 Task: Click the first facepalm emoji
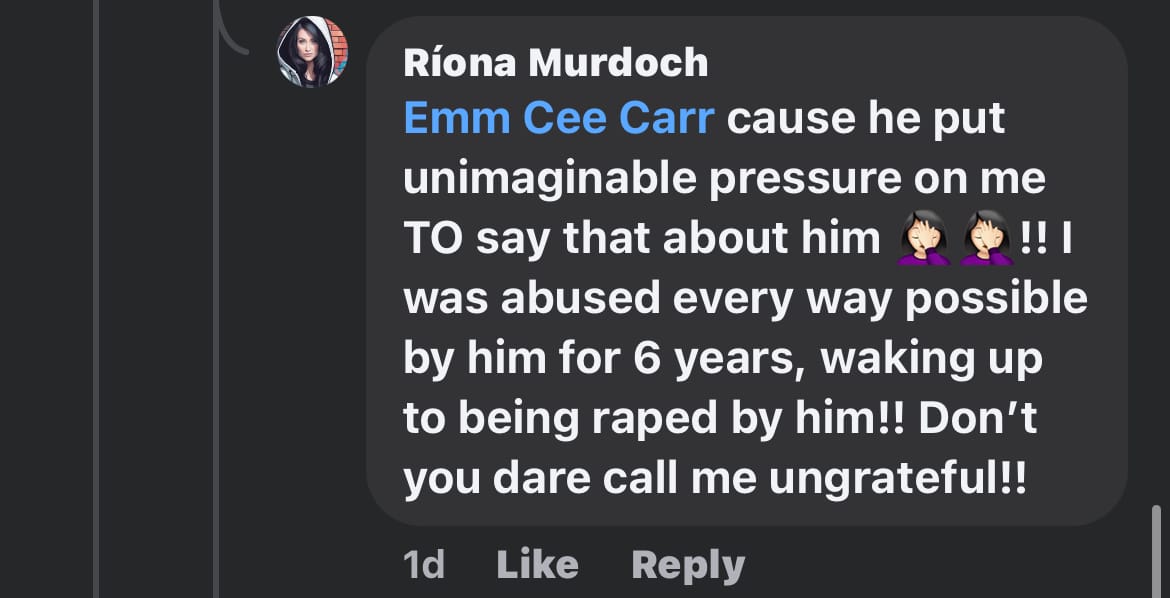click(x=924, y=241)
